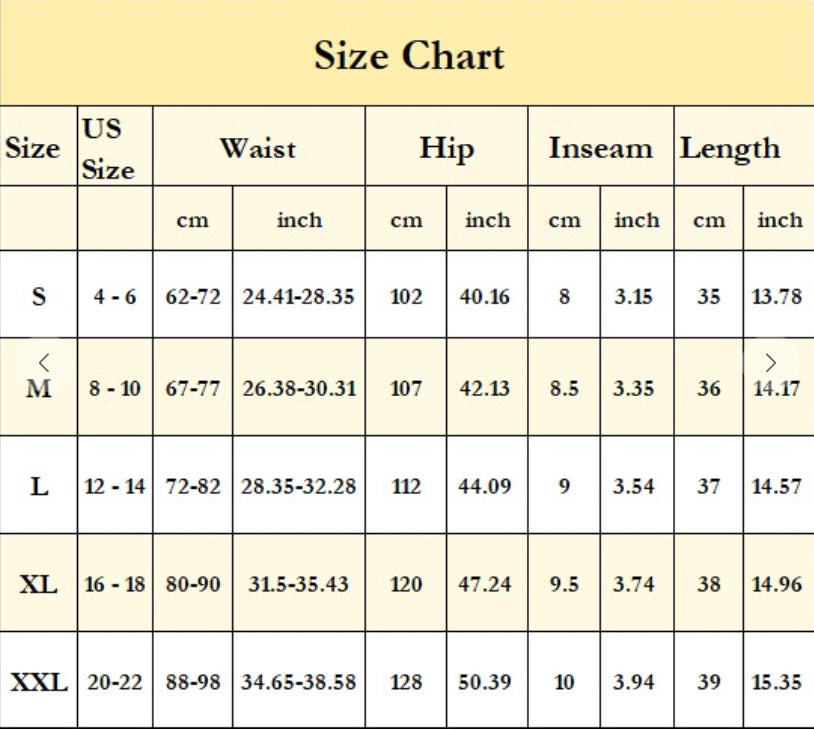Select the S size row label

point(39,296)
